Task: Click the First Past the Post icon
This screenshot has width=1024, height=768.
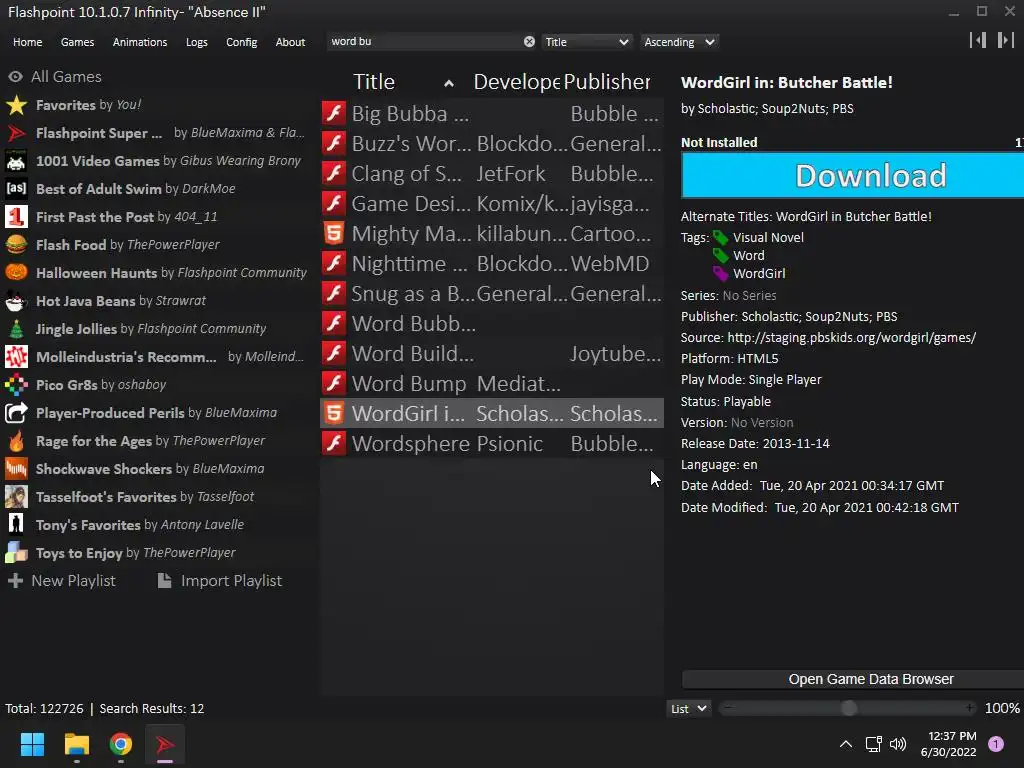Action: point(16,217)
